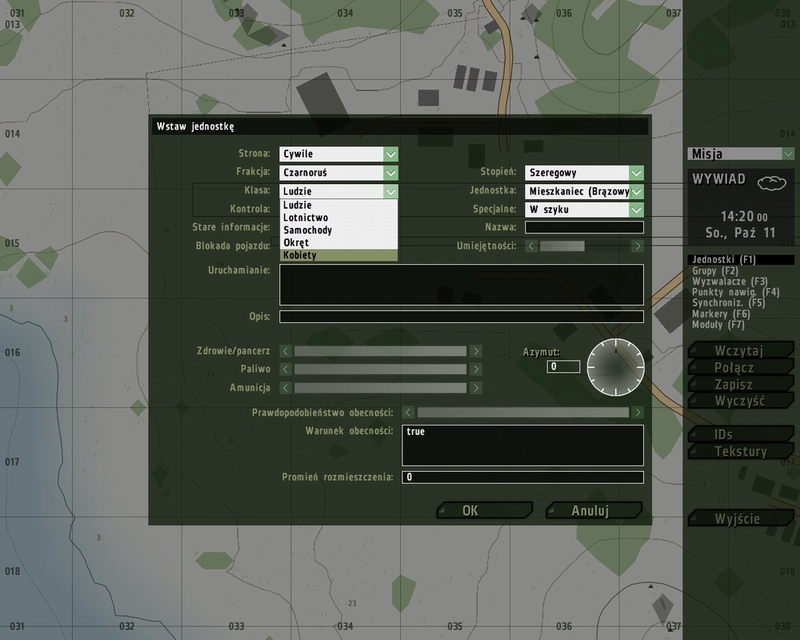
Task: Toggle the Tekstury map textures button
Action: click(x=740, y=452)
